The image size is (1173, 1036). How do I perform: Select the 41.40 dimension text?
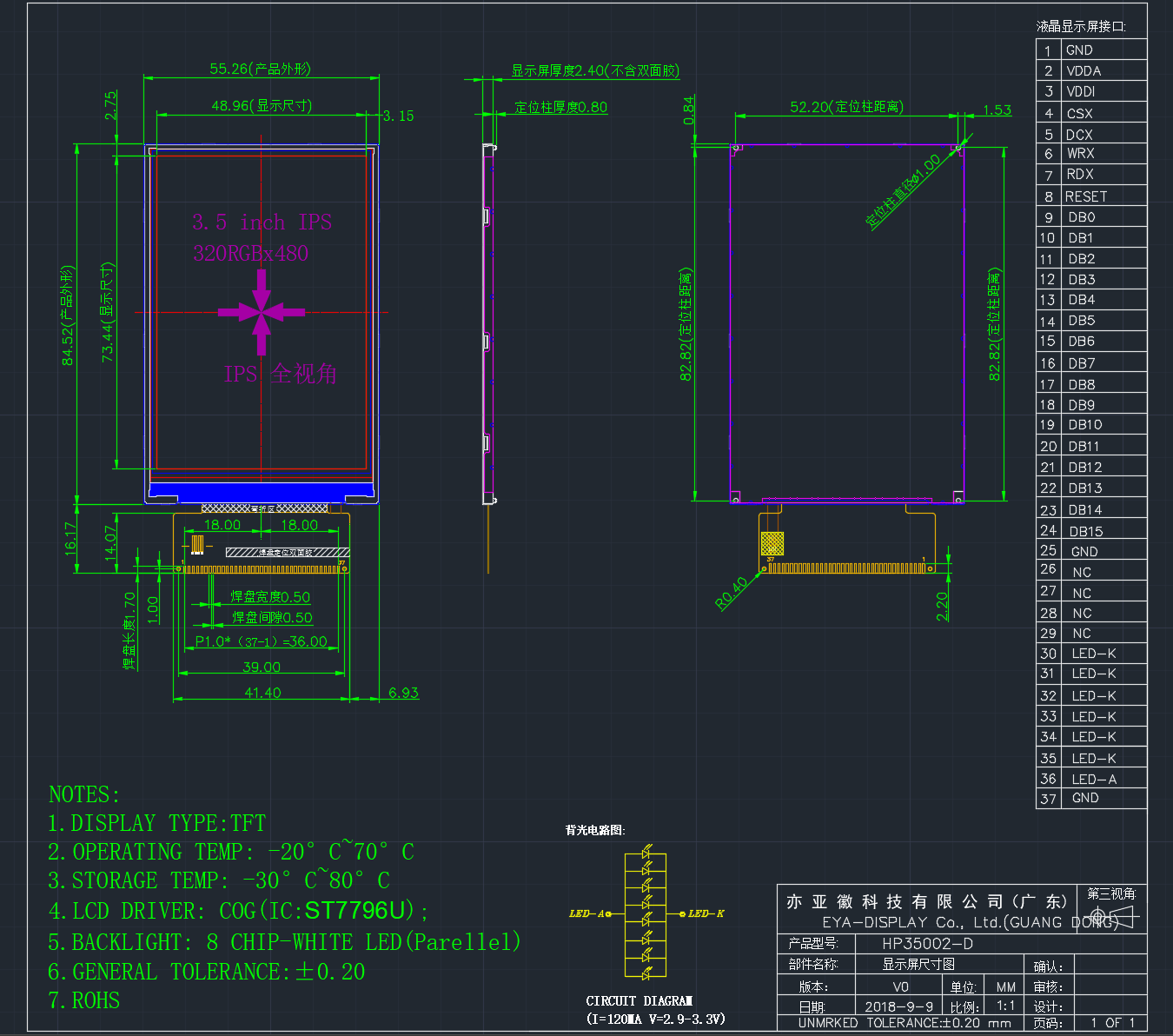[262, 693]
